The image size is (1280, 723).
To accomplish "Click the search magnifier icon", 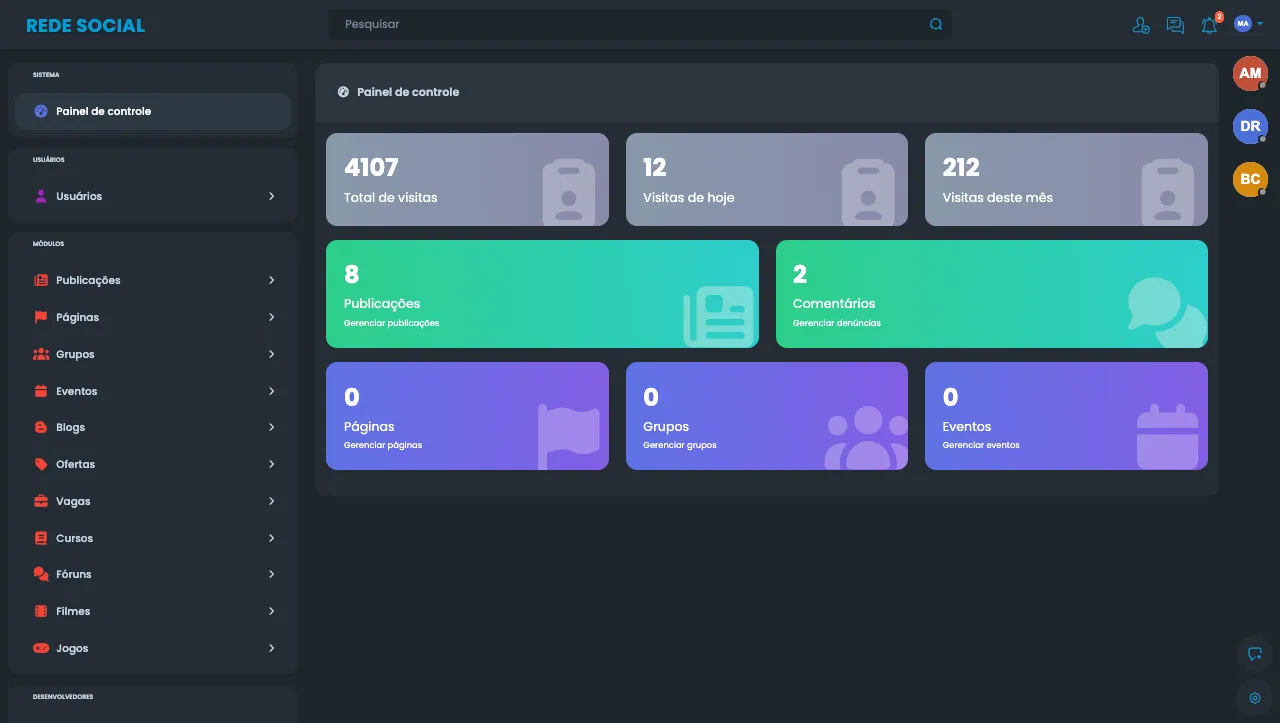I will click(936, 24).
